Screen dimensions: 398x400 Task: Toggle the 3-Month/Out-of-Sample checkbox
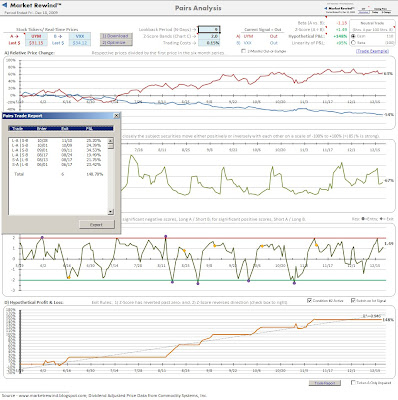click(x=243, y=51)
